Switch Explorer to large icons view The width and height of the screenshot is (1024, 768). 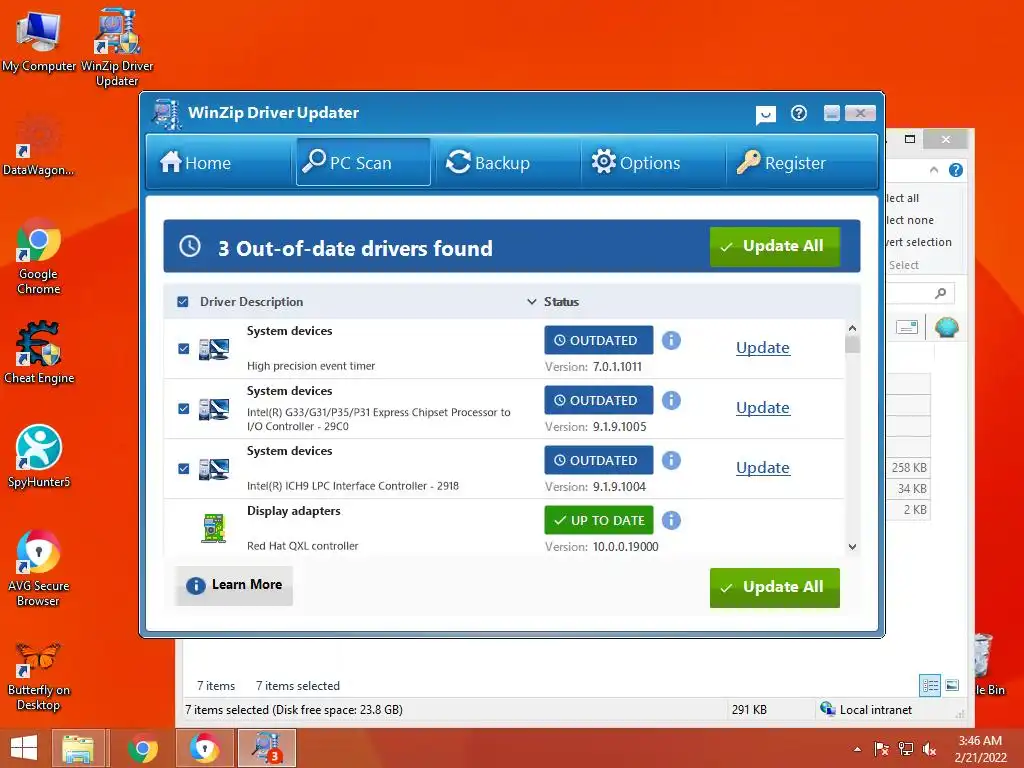(952, 685)
